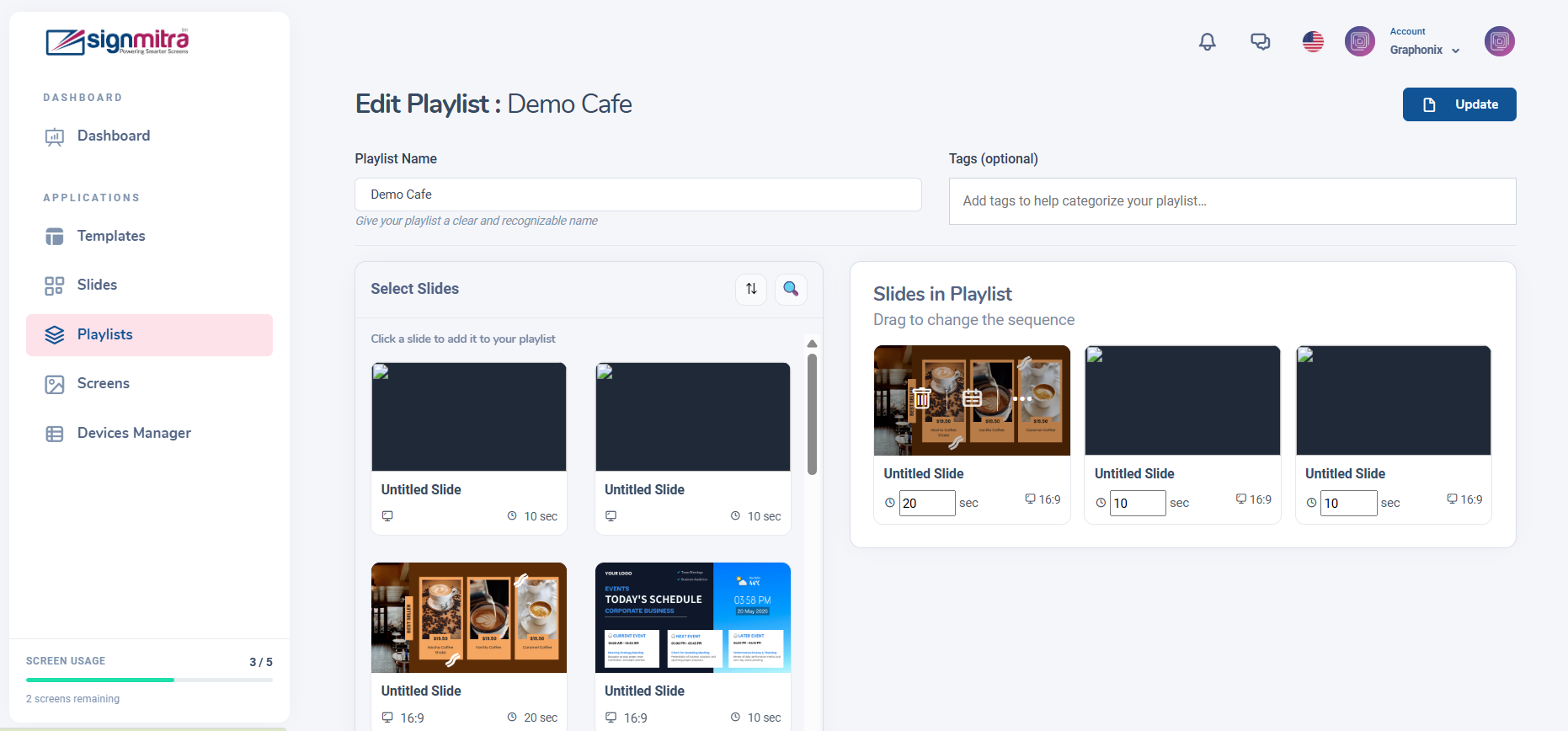Click the second playlist slide's duration field
This screenshot has height=731, width=1568.
pos(1138,503)
